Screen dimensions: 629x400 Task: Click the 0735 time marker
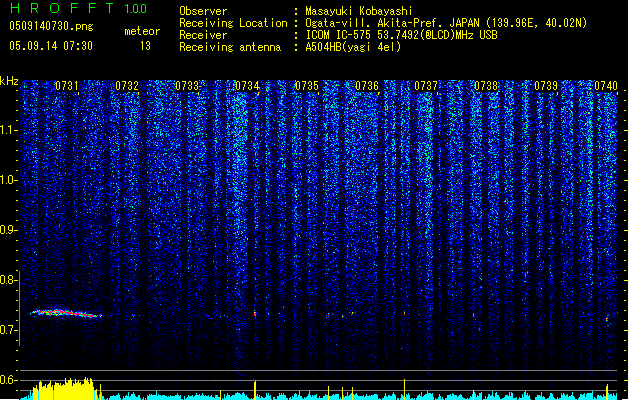(307, 86)
